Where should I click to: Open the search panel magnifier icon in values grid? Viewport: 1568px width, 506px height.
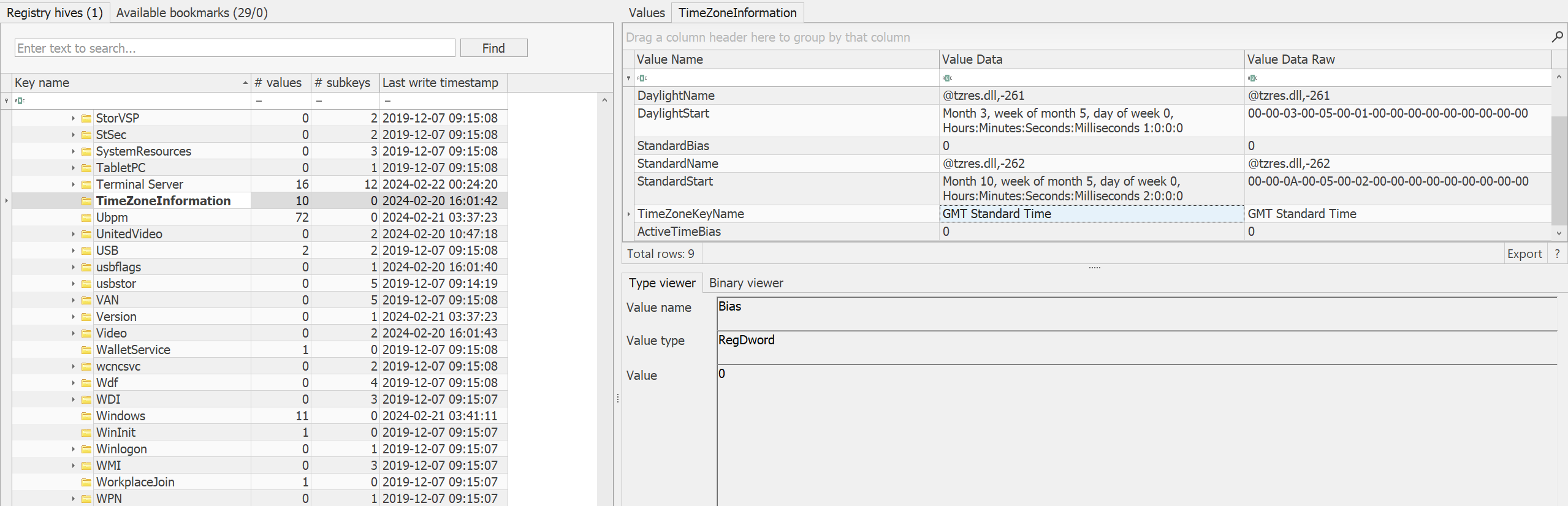pyautogui.click(x=1557, y=37)
